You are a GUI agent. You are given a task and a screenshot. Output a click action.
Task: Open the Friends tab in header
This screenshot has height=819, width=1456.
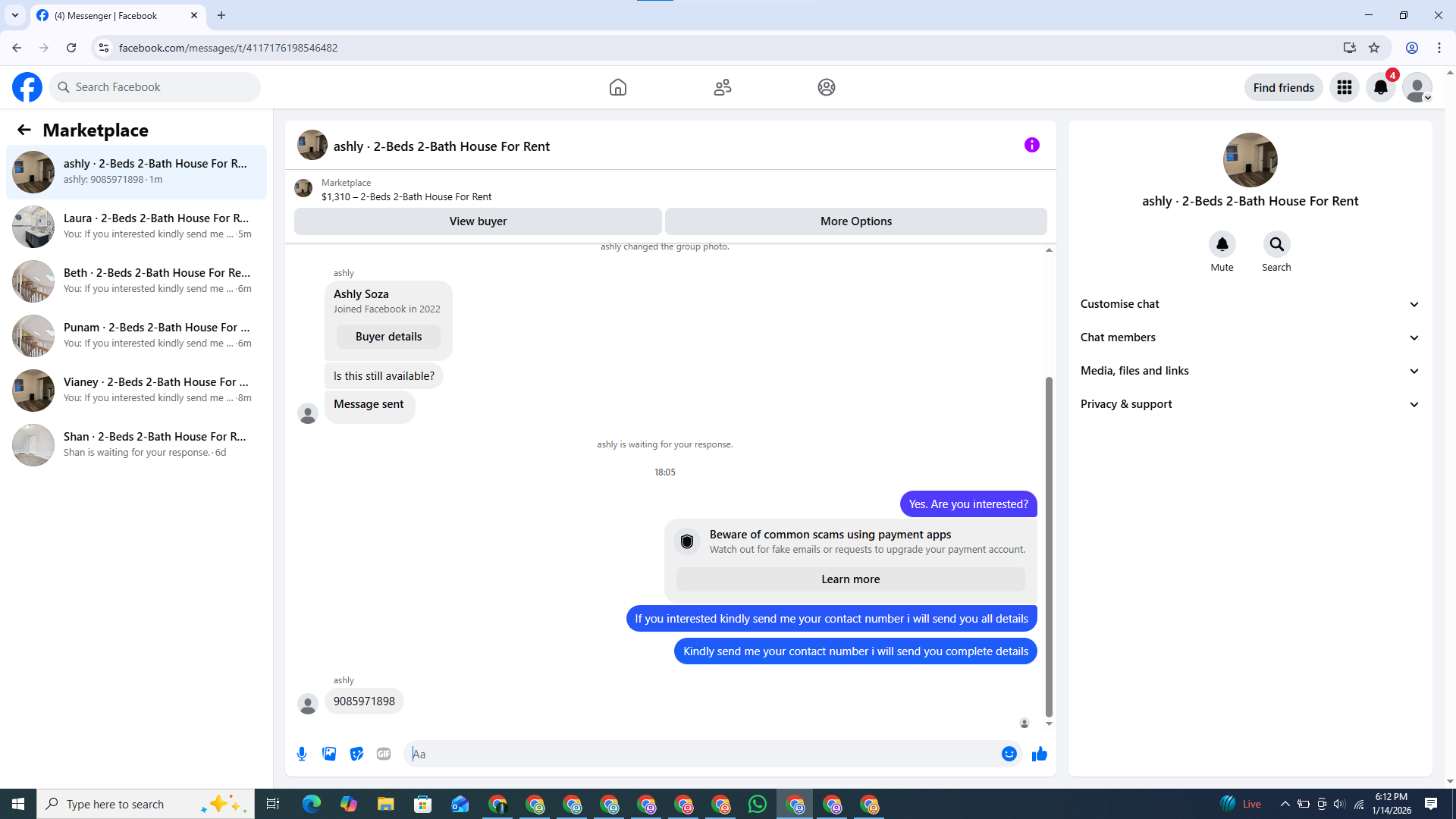point(722,87)
